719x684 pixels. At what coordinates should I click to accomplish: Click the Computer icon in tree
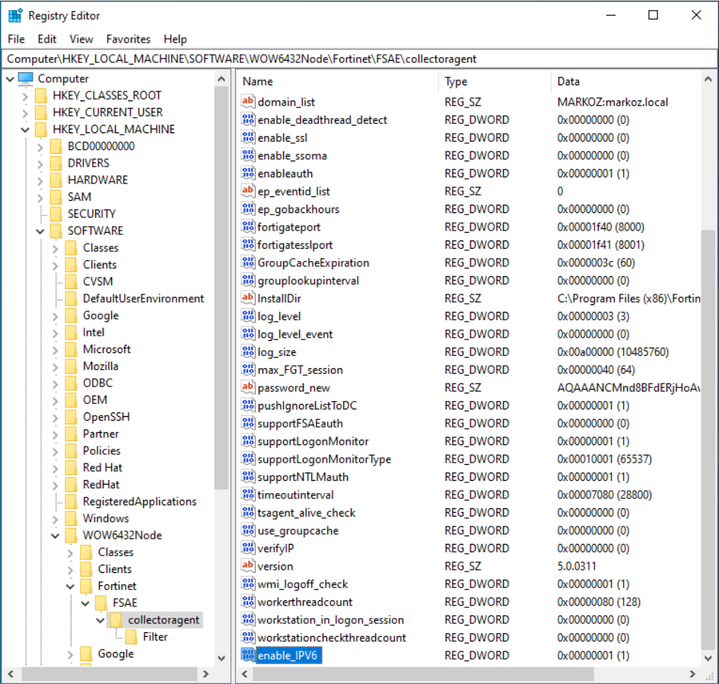pos(26,78)
